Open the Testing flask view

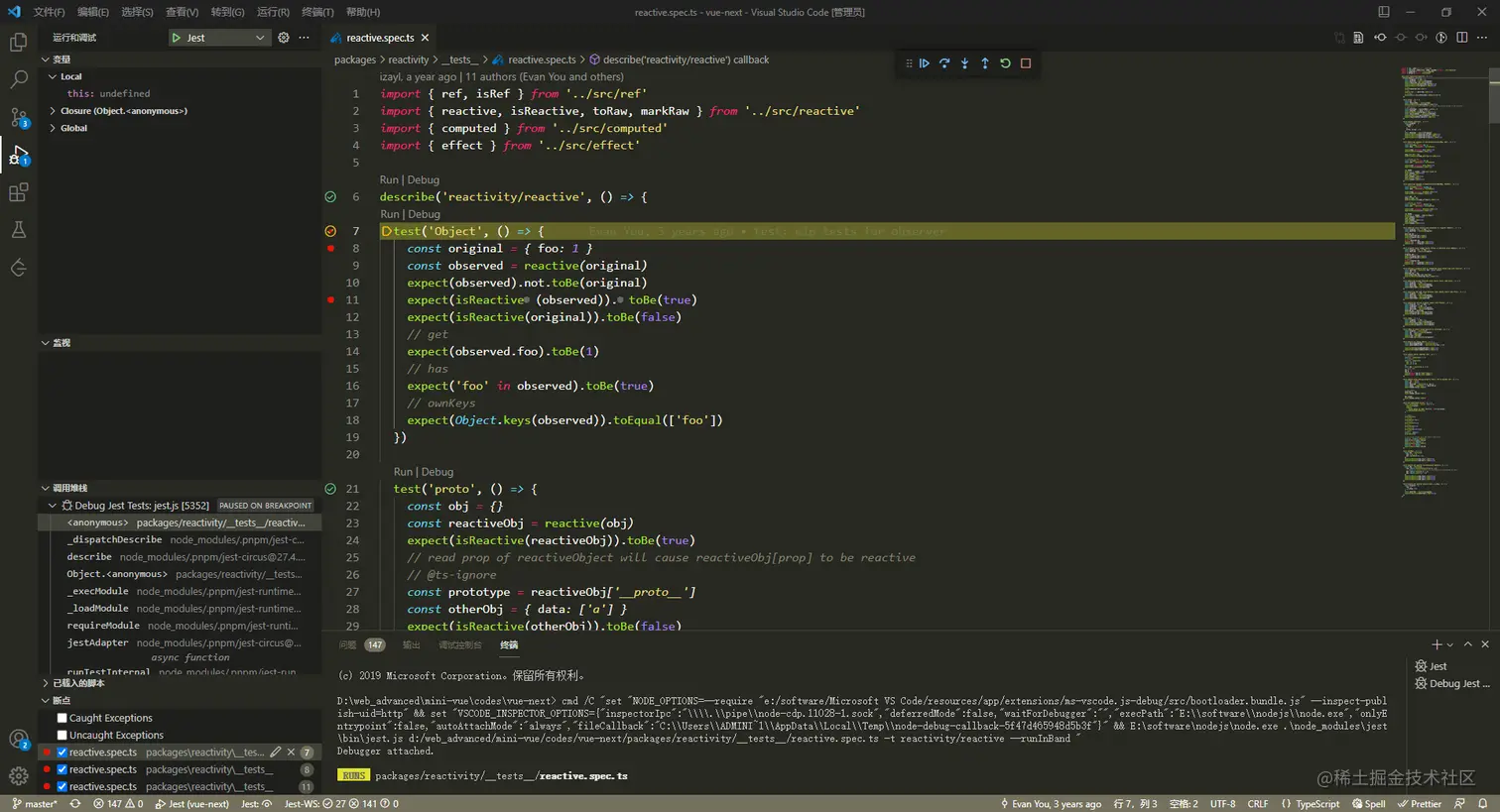18,230
